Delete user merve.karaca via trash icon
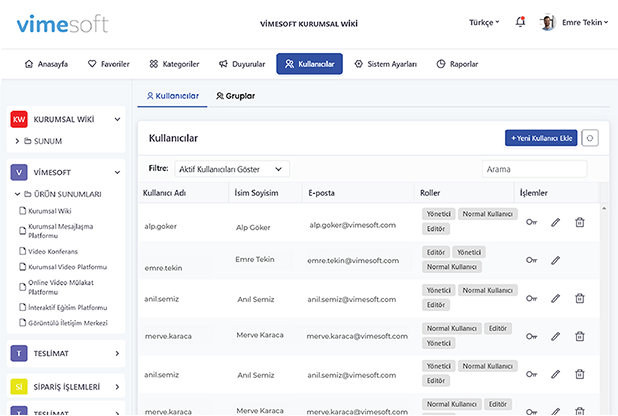Image resolution: width=618 pixels, height=416 pixels. (579, 336)
